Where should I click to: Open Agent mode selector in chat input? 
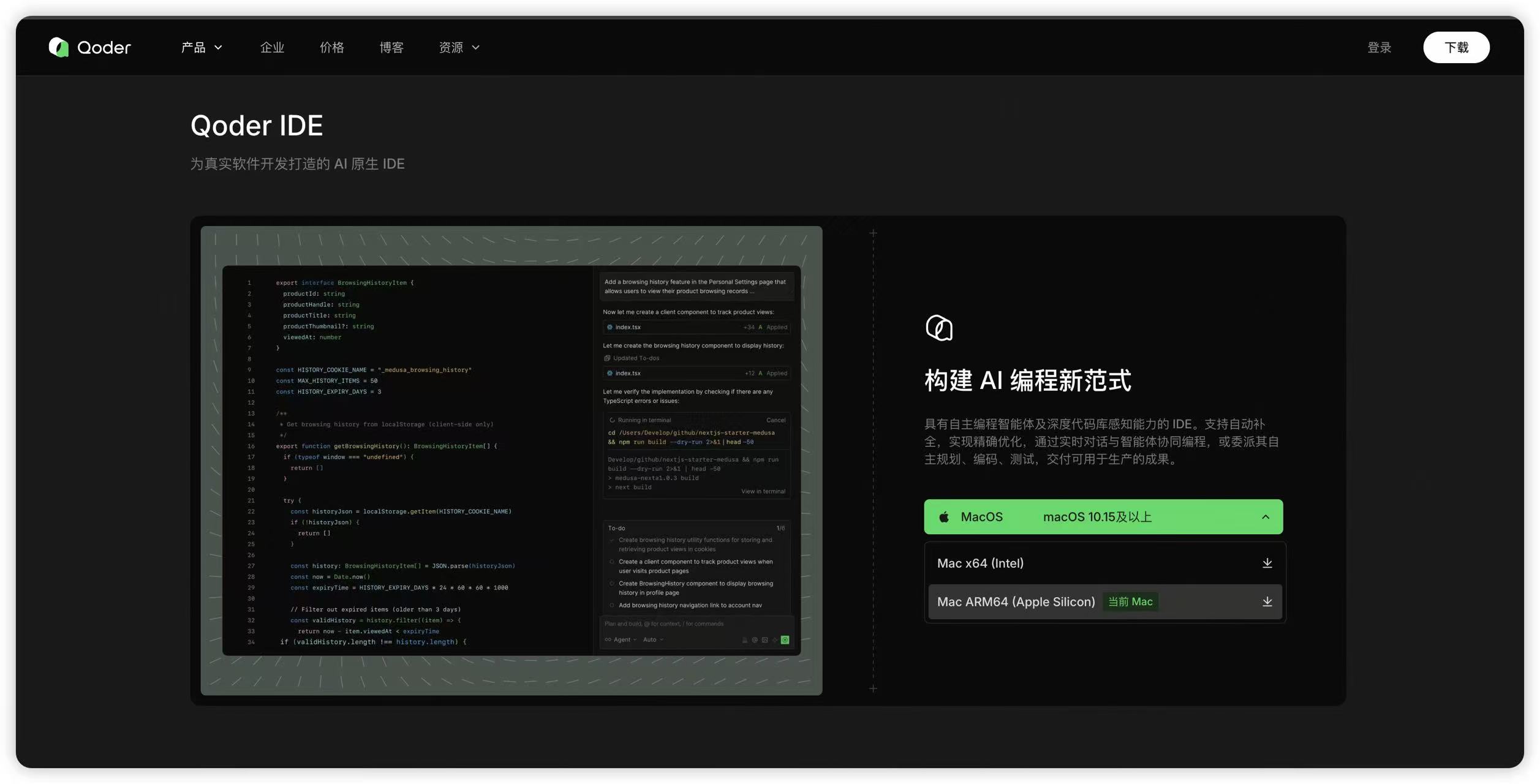621,639
